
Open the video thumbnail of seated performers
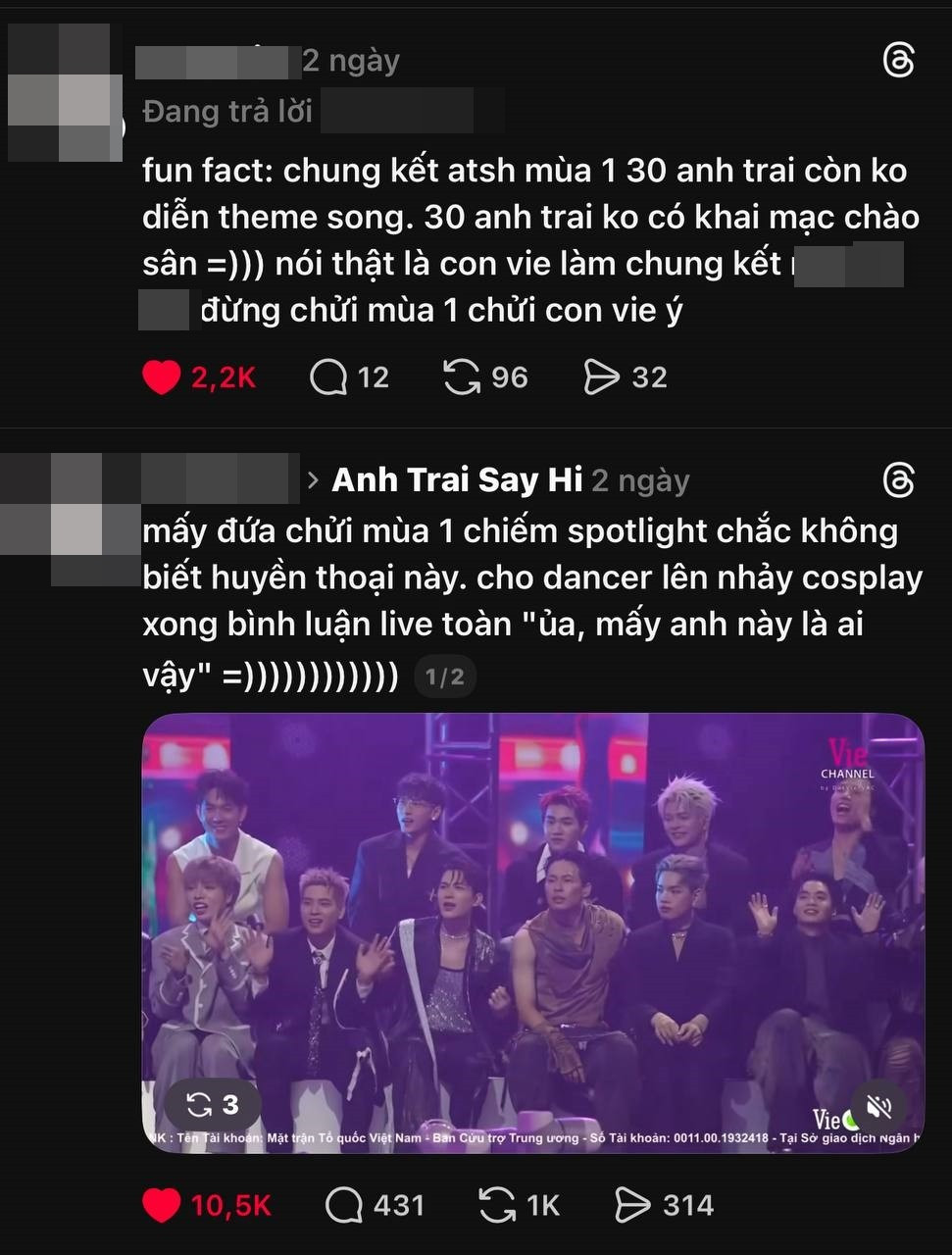(533, 931)
